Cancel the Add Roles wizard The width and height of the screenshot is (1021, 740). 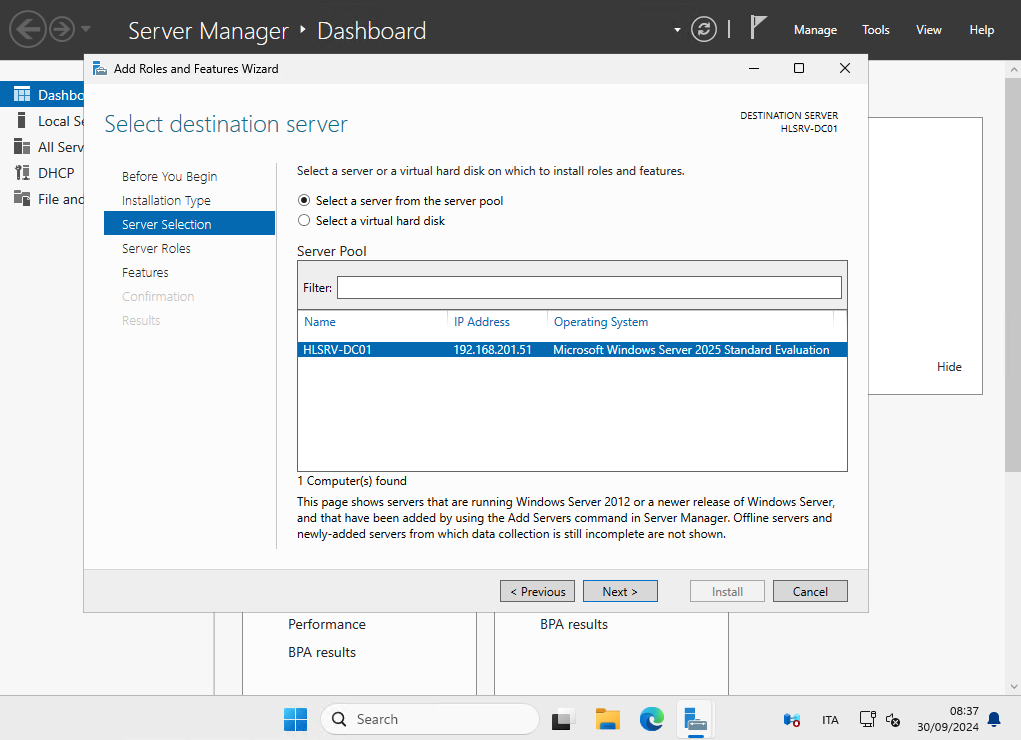tap(810, 592)
